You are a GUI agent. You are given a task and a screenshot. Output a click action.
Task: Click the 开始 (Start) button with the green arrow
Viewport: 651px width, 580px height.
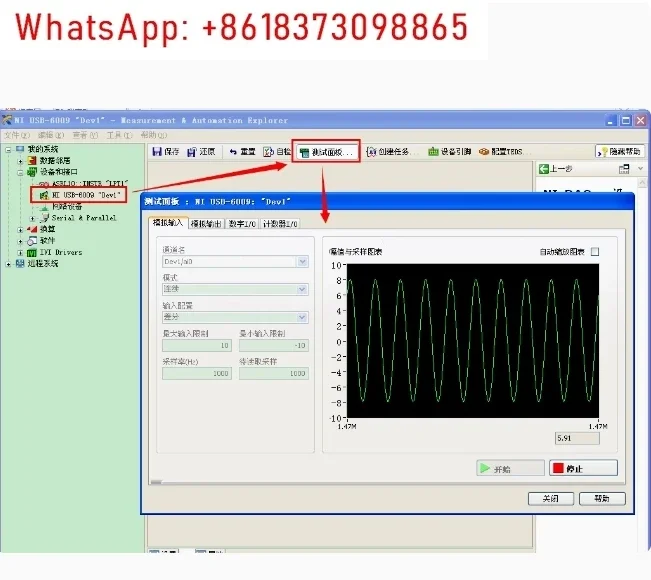[x=510, y=468]
